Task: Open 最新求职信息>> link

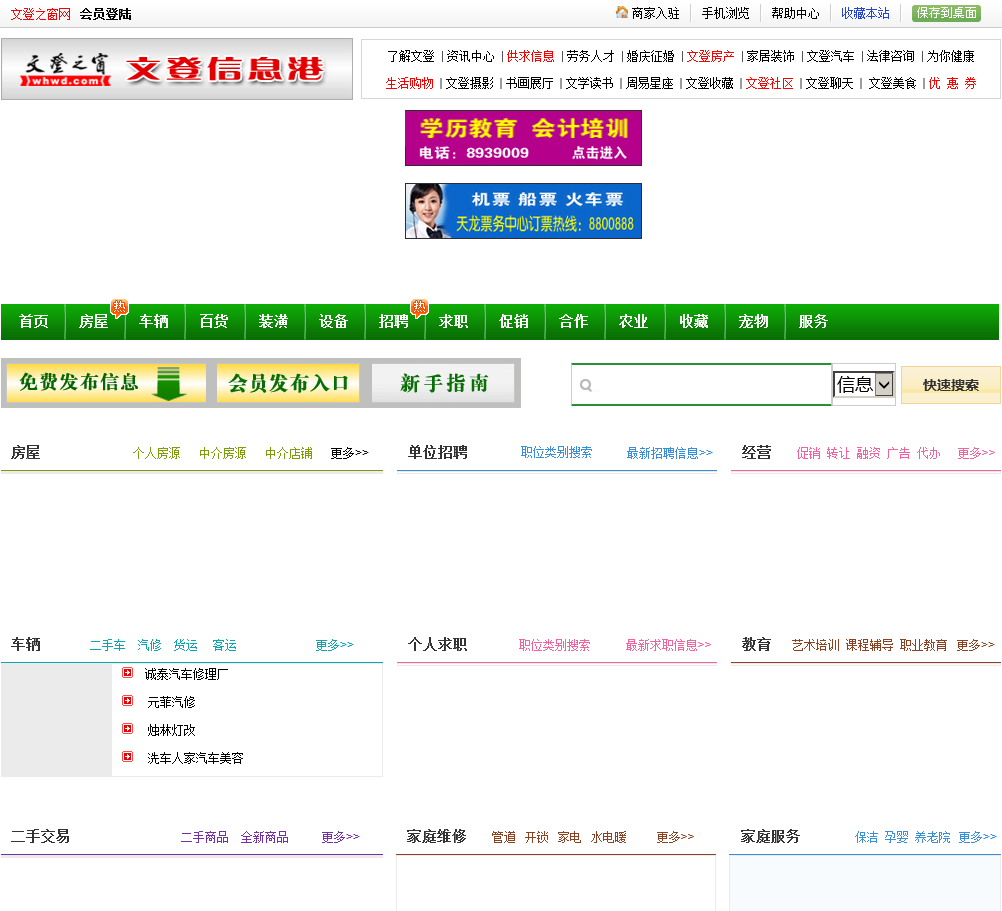Action: click(x=668, y=645)
